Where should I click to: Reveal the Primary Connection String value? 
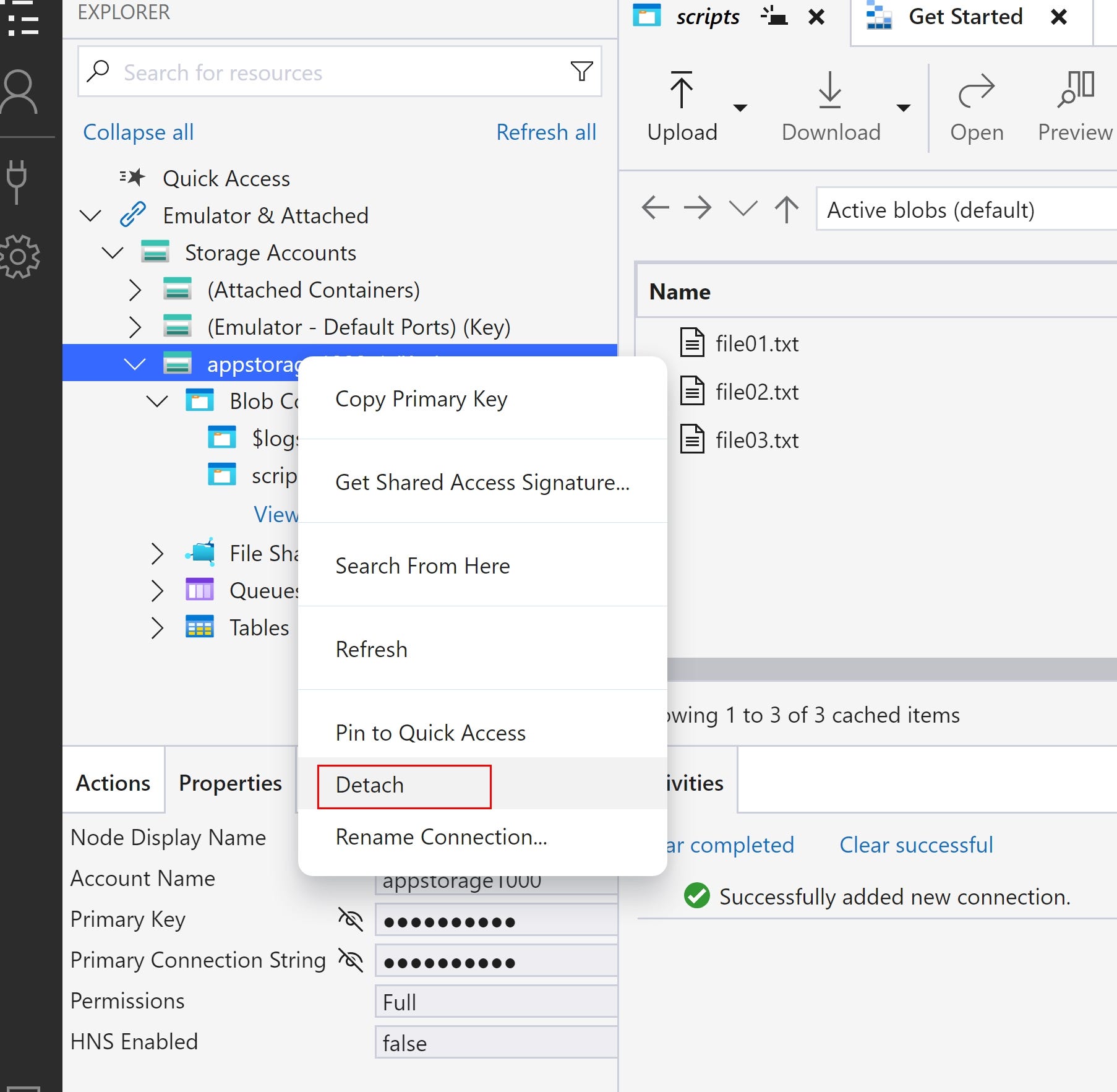350,960
